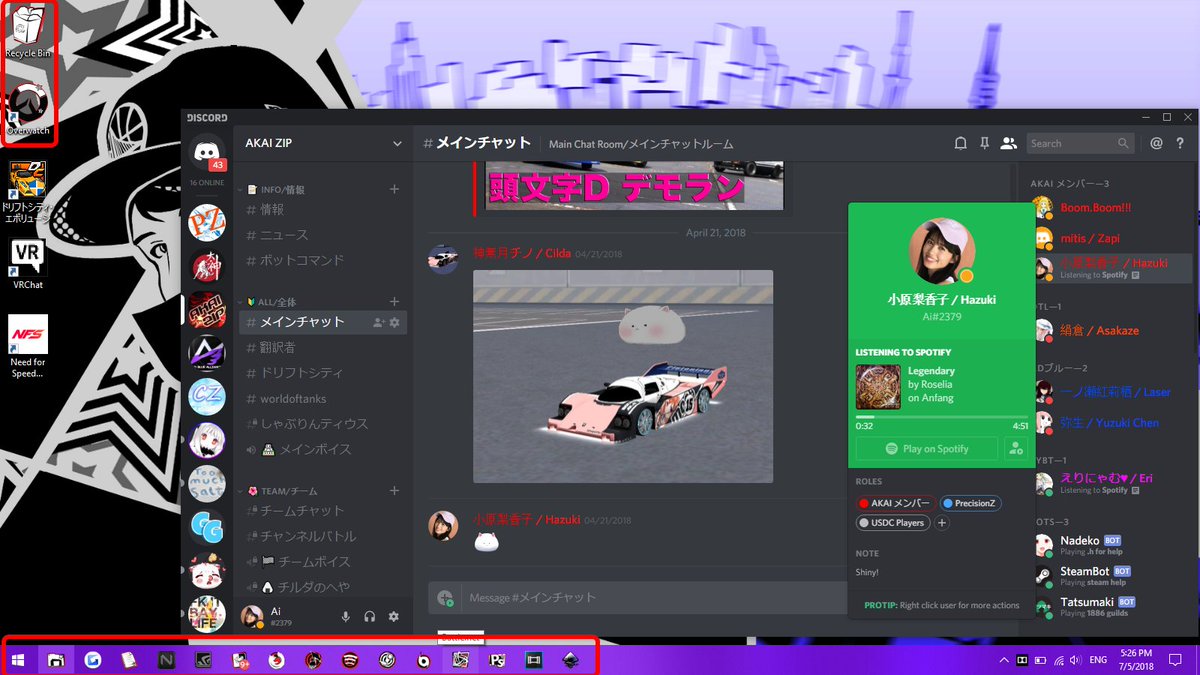
Task: Open user settings gear beside Ai
Action: 394,617
